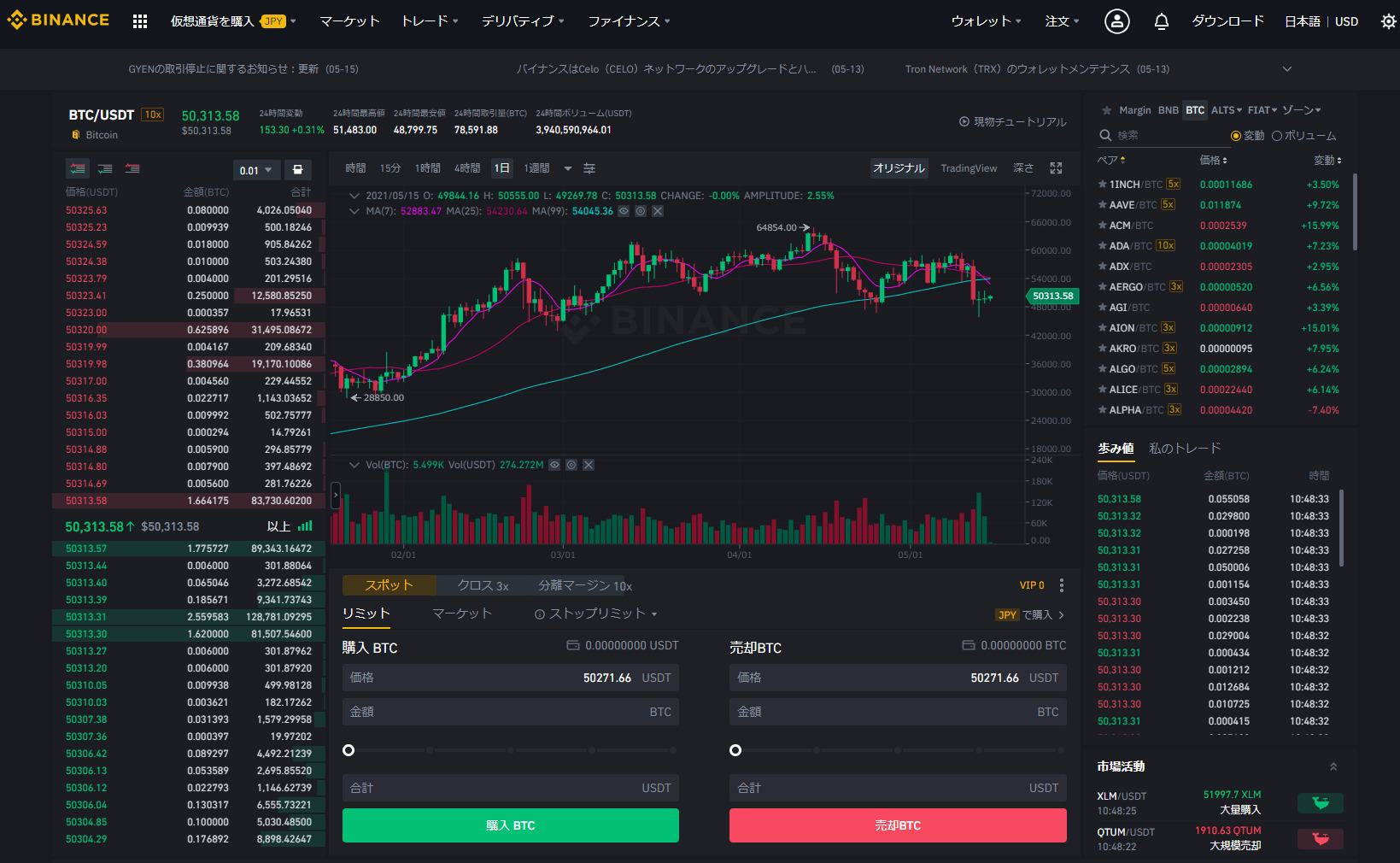Sort pair list by ペア column

coord(1111,161)
